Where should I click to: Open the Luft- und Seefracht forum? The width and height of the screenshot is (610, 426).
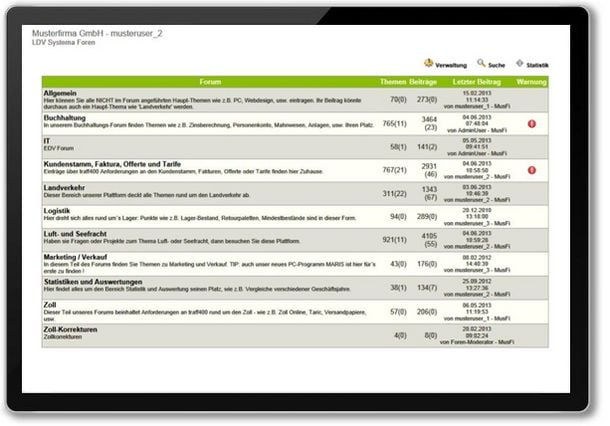point(80,234)
